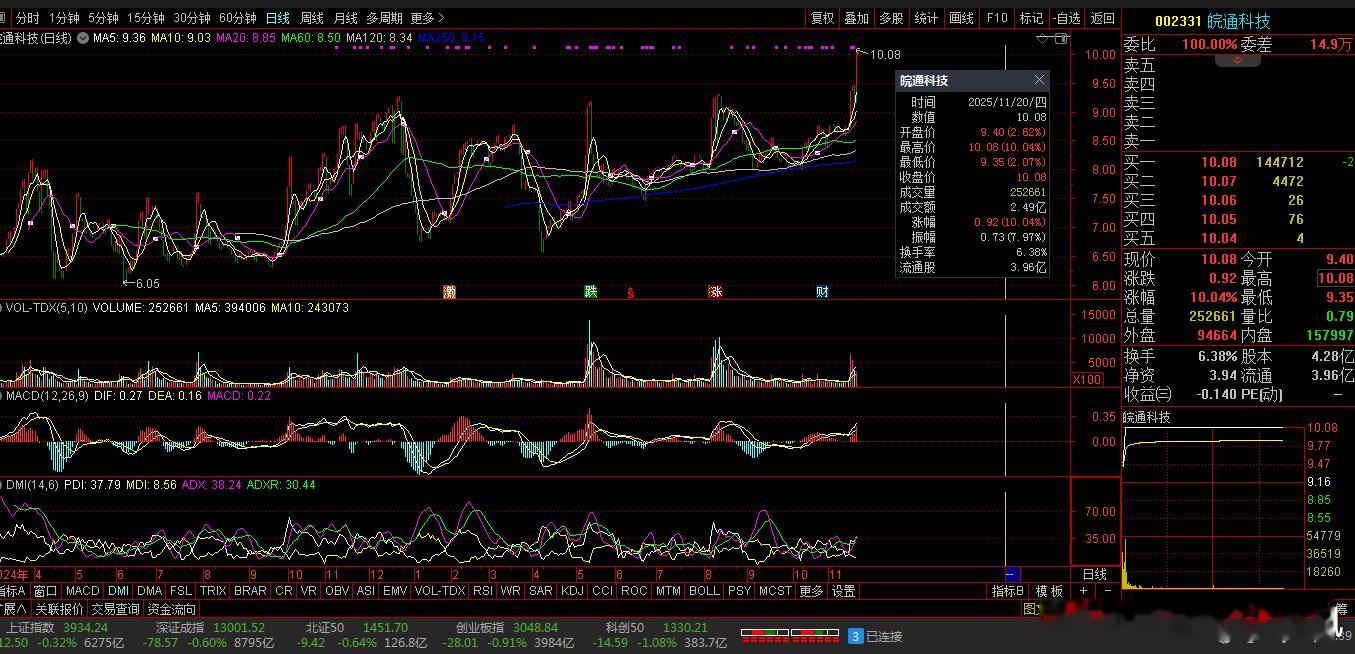Click the minus zoom-out button near 日线
1355x654 pixels.
[1107, 591]
